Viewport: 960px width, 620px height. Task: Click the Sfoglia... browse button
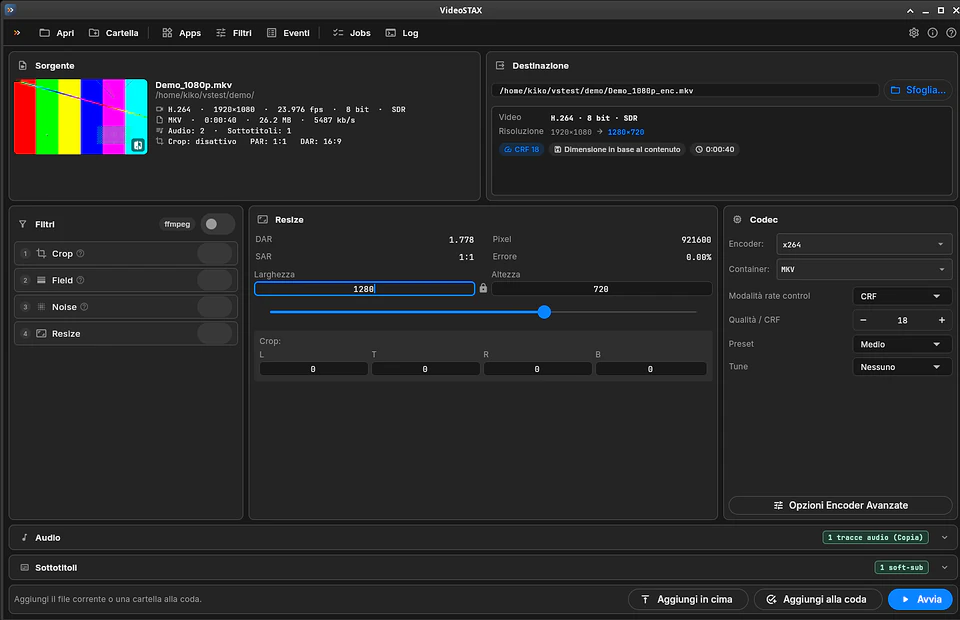[918, 90]
